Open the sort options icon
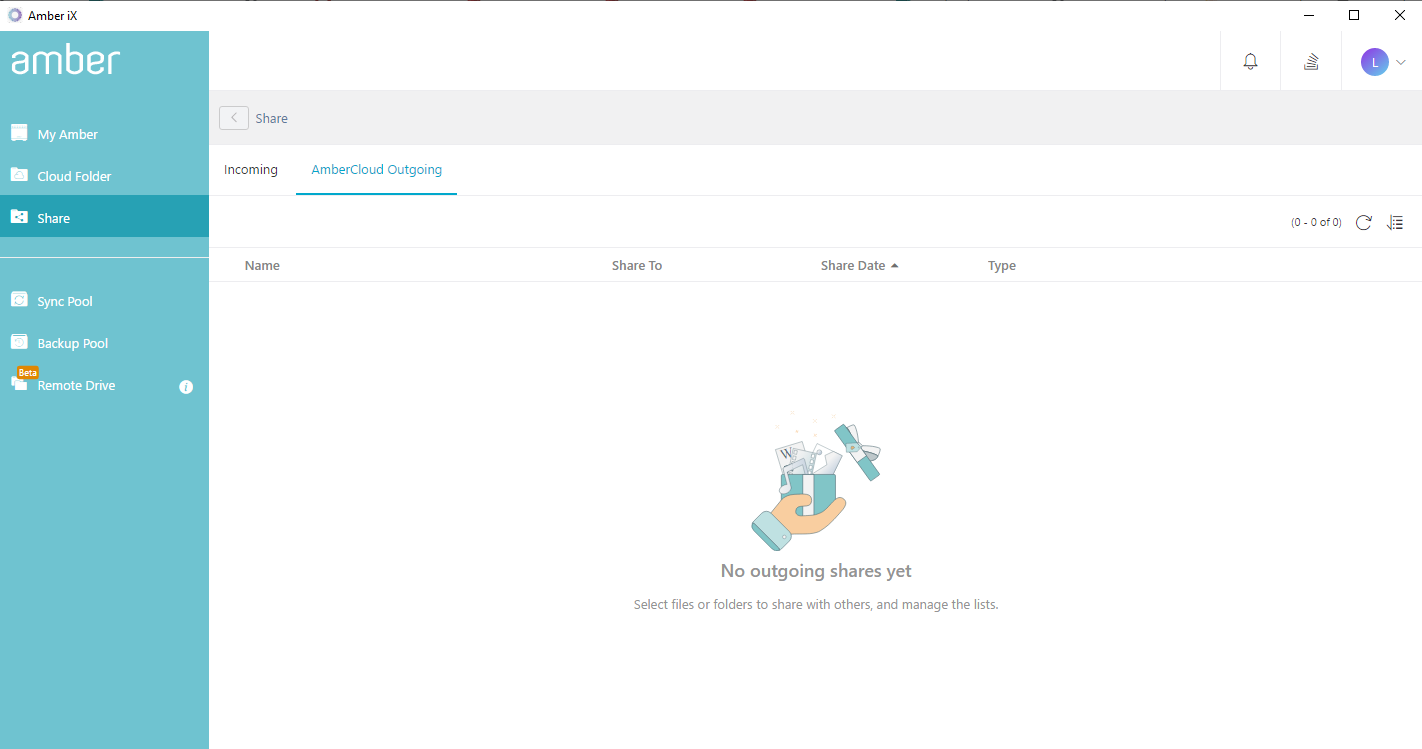This screenshot has width=1422, height=749. 1396,222
